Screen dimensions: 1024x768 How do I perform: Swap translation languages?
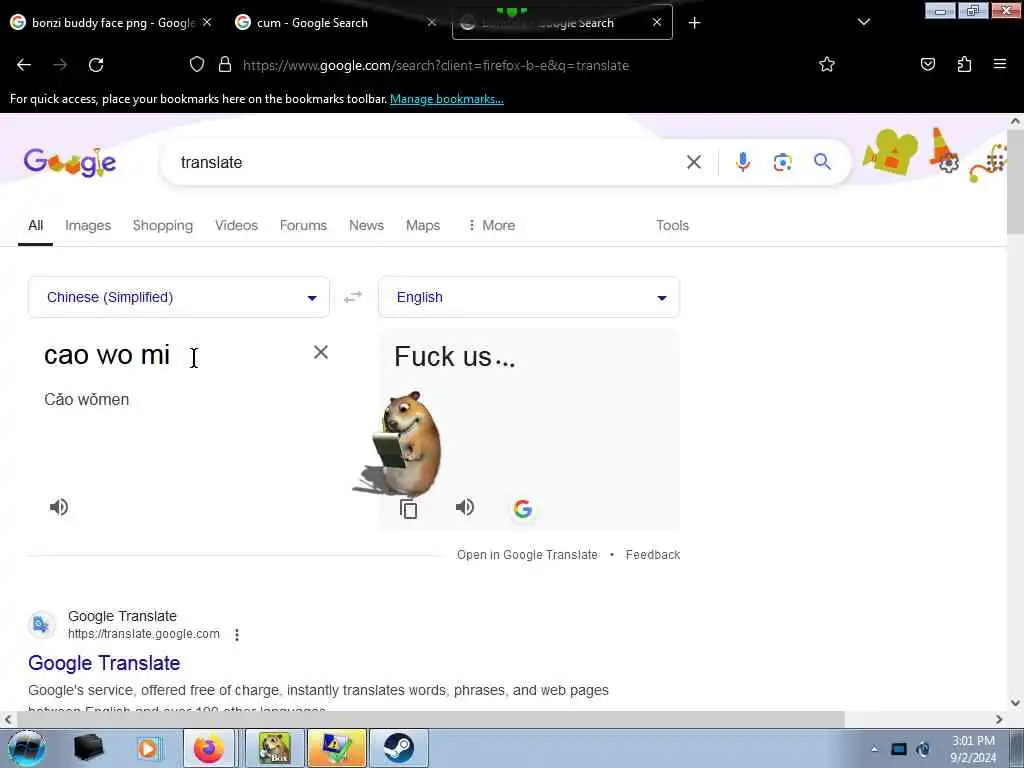point(353,297)
